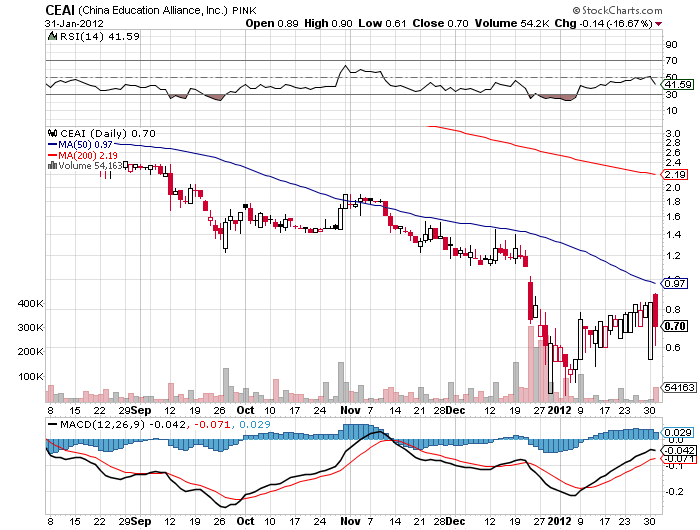Click the red down arrow beside Chg
This screenshot has height=530, width=700.
click(x=658, y=24)
